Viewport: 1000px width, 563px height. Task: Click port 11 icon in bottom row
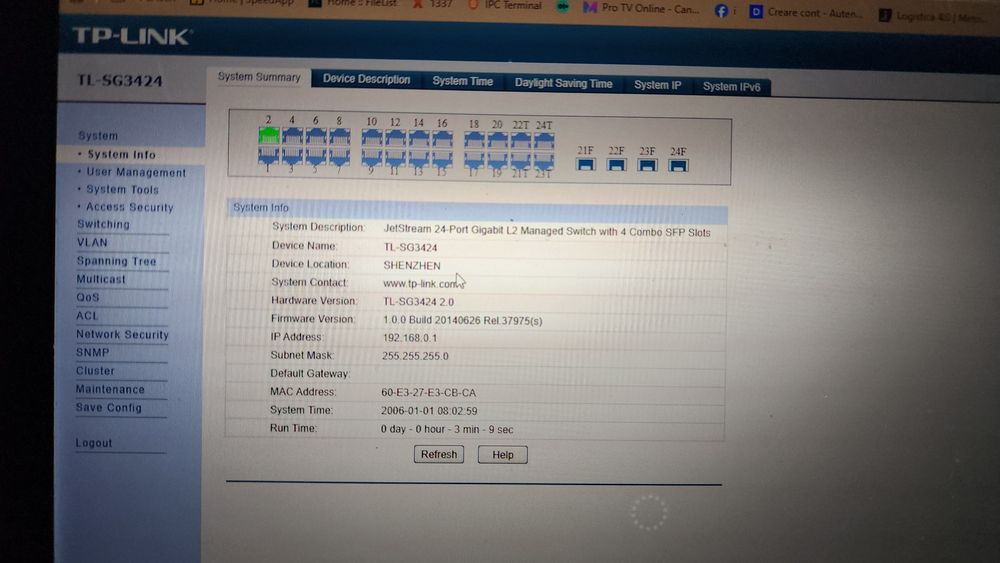click(395, 157)
